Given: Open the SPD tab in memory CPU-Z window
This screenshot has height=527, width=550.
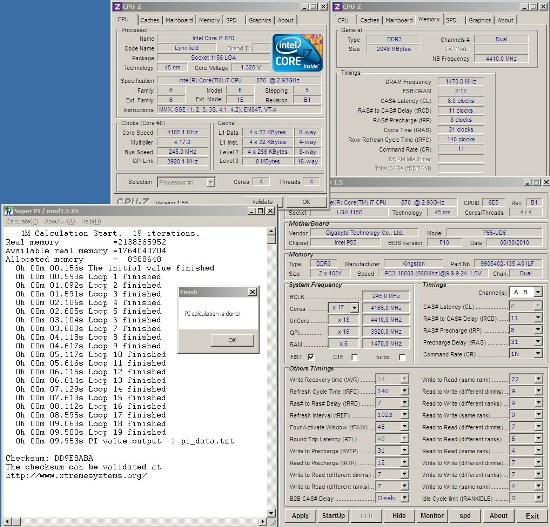Looking at the screenshot, I should [x=451, y=20].
